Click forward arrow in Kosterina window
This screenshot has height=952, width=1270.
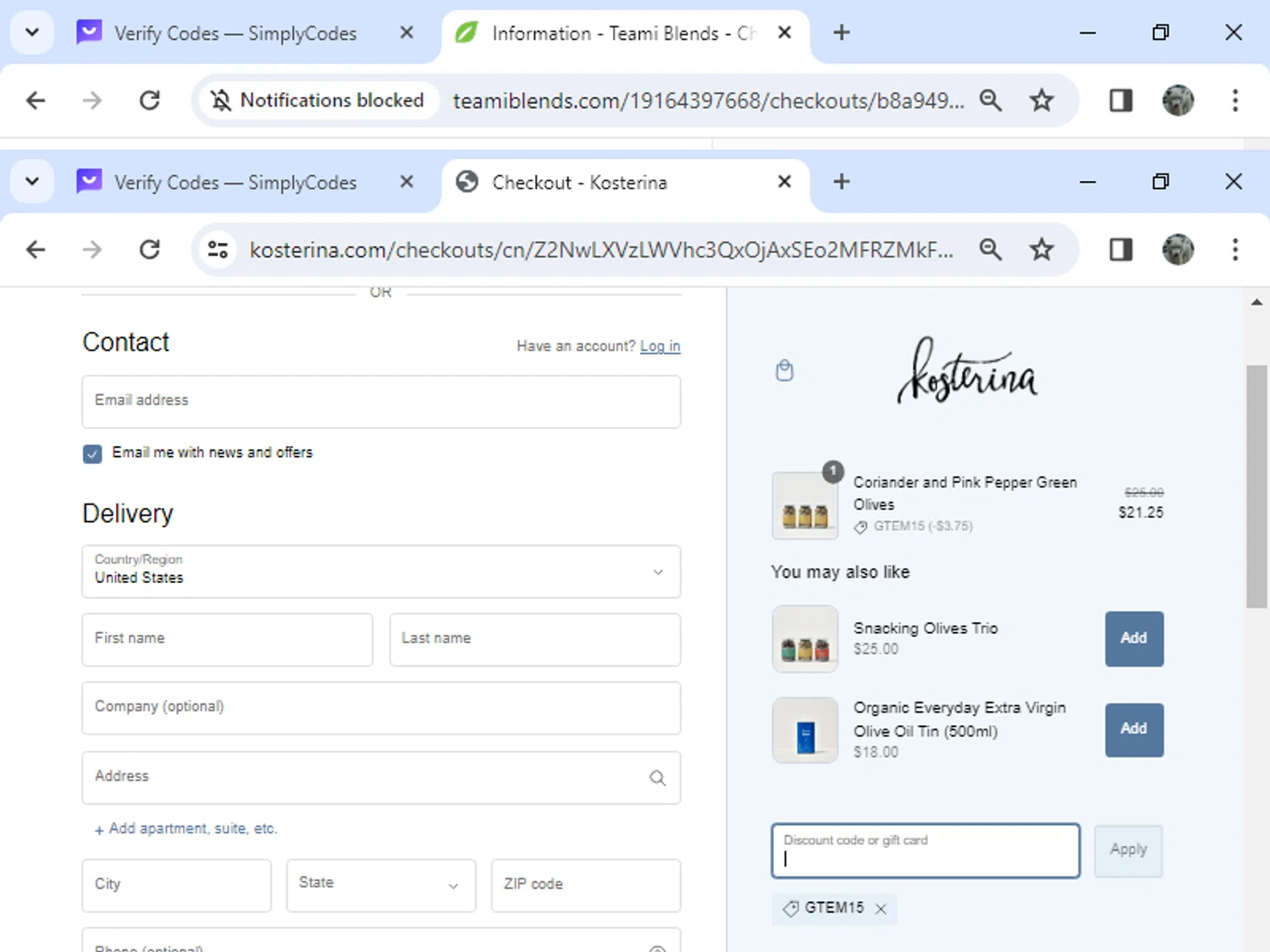(x=91, y=250)
